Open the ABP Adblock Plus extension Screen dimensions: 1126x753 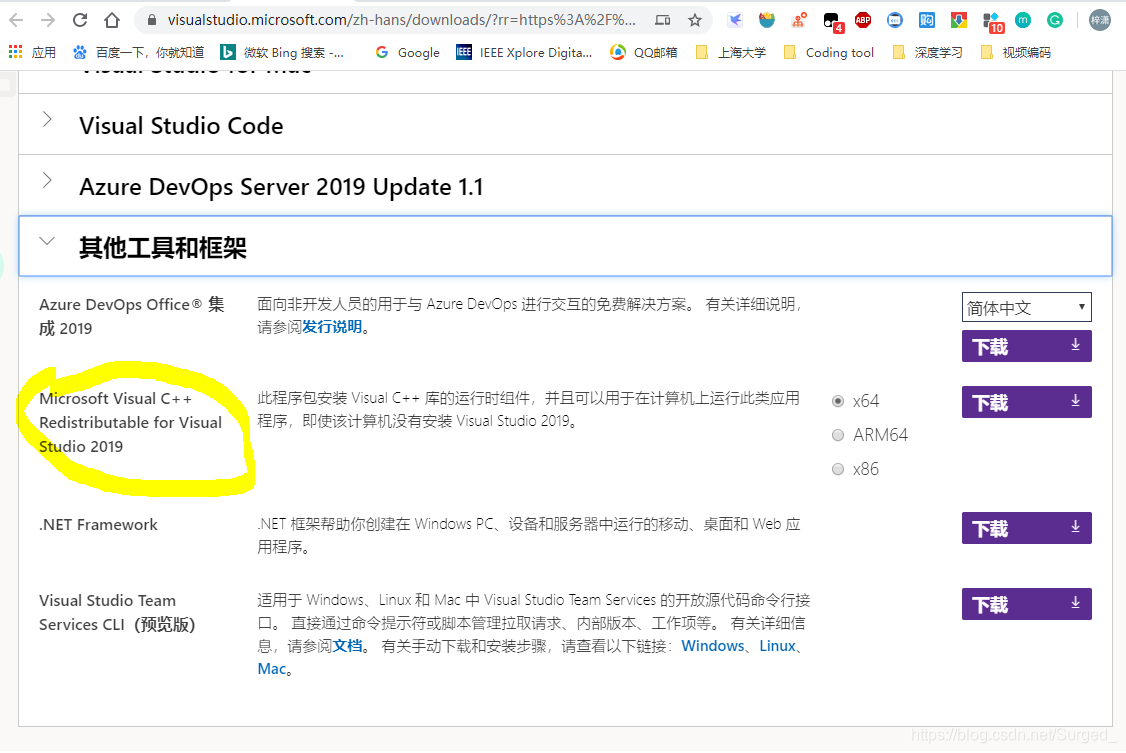[862, 20]
